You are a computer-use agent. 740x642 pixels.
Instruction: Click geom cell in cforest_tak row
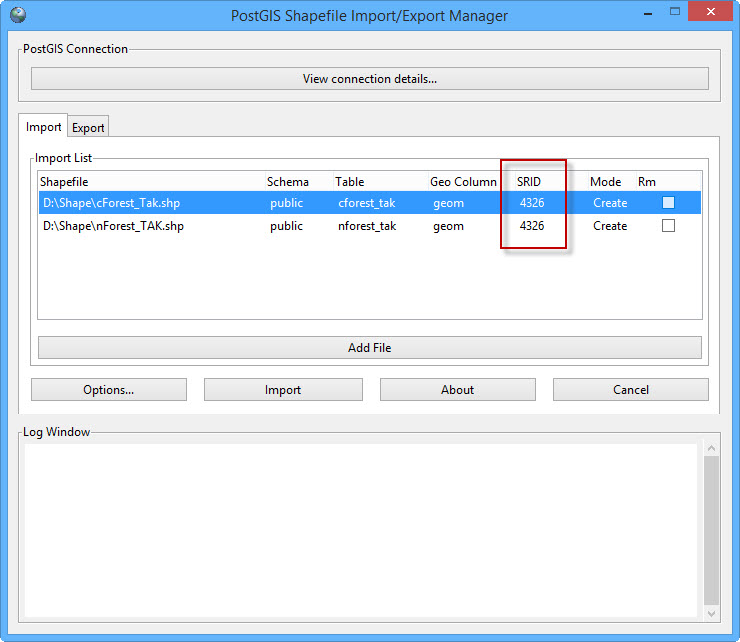448,203
